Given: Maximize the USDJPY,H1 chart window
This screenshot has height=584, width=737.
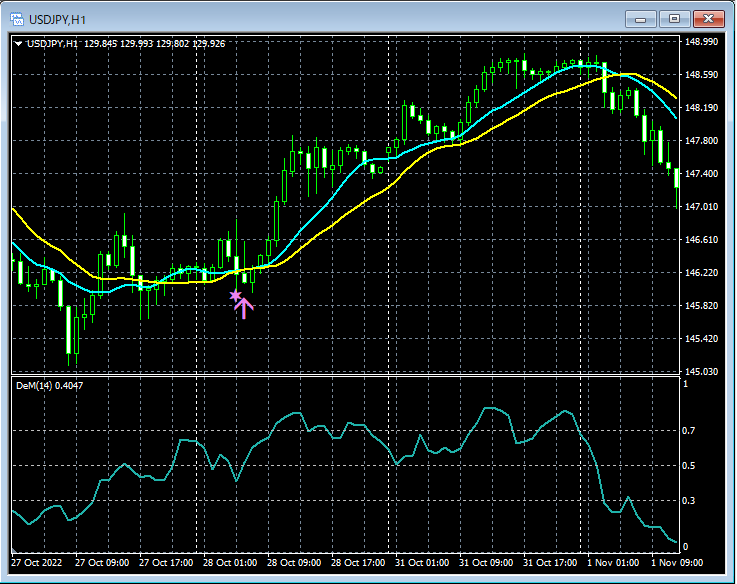Looking at the screenshot, I should coord(674,19).
